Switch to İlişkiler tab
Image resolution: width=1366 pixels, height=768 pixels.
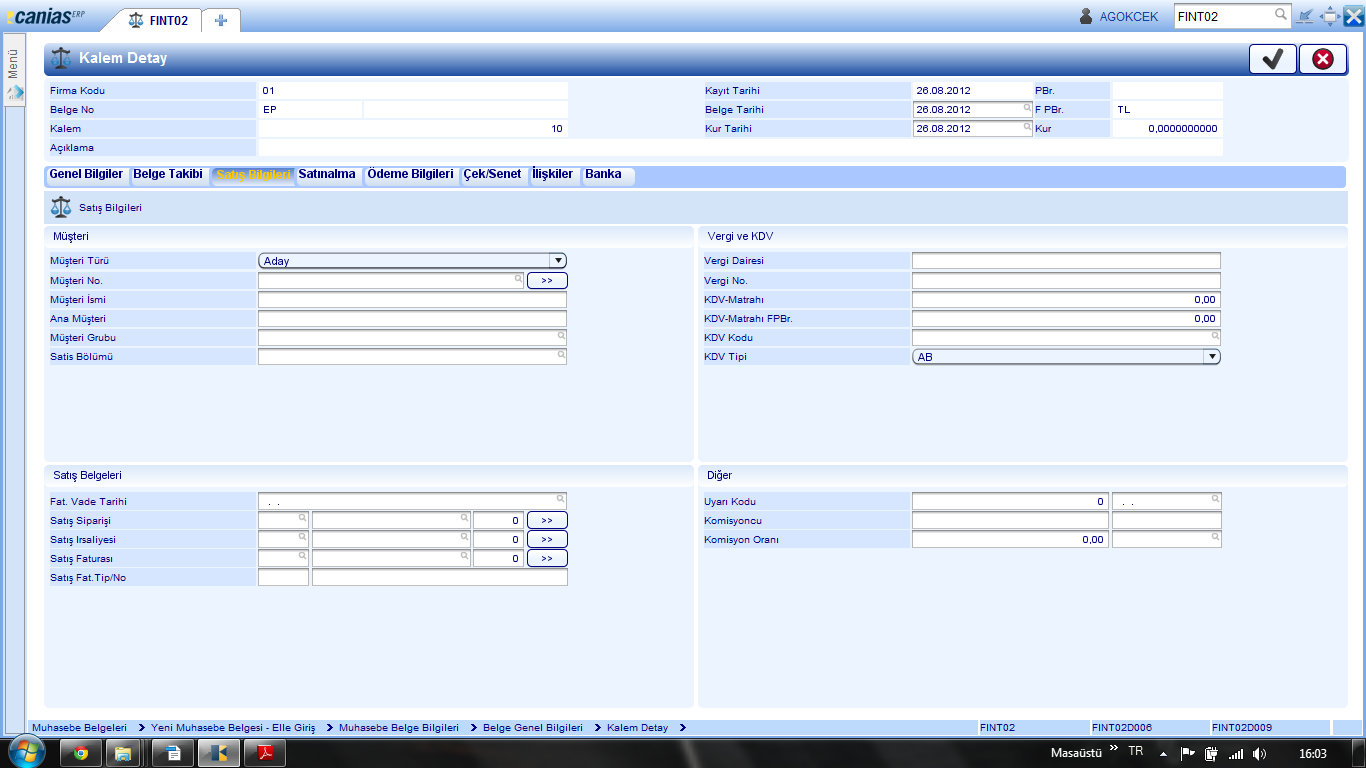click(x=553, y=174)
